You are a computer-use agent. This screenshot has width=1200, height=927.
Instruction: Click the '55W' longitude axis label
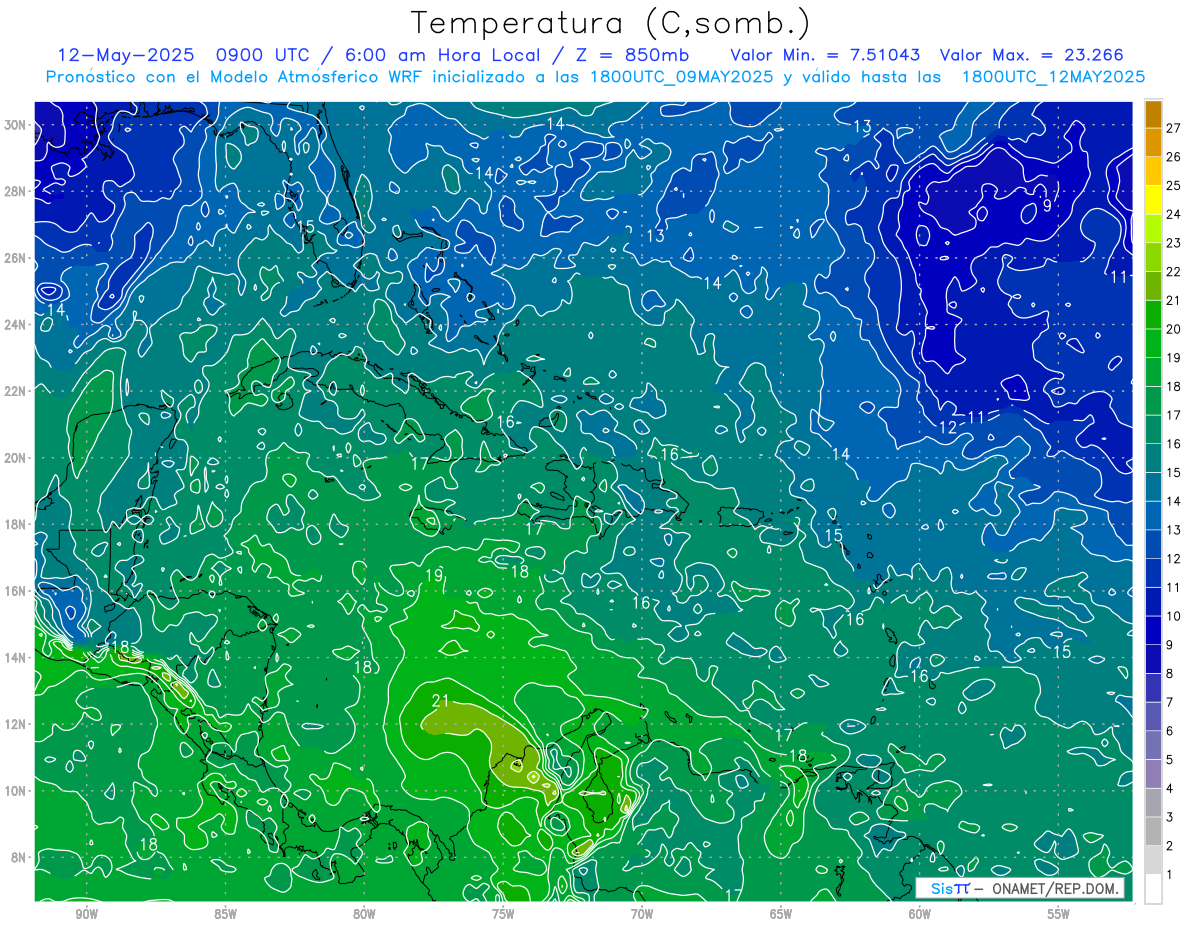(1059, 915)
